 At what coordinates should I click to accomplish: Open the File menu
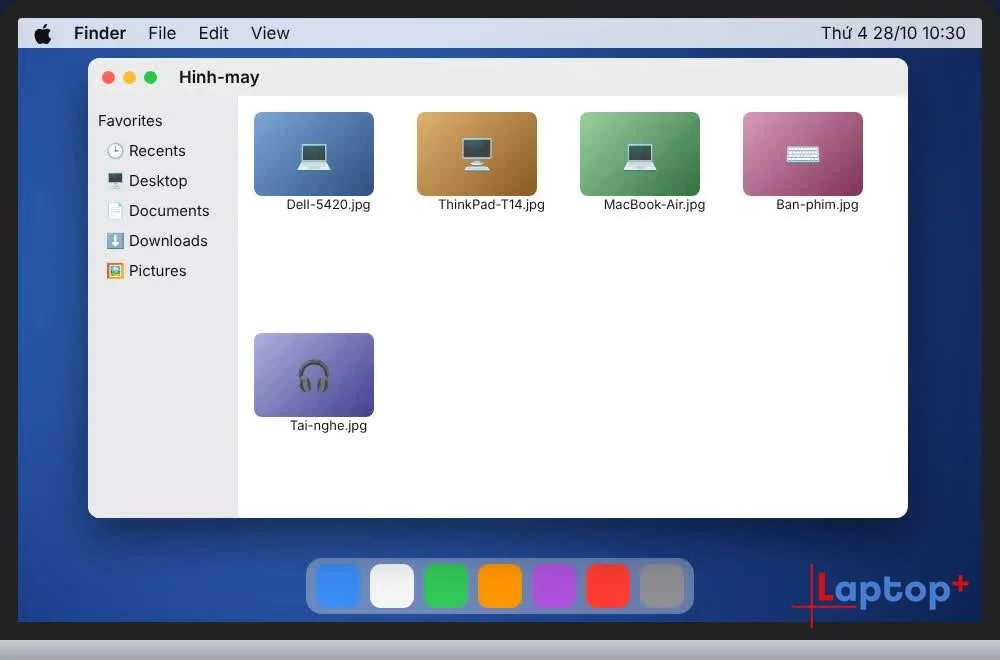click(162, 33)
